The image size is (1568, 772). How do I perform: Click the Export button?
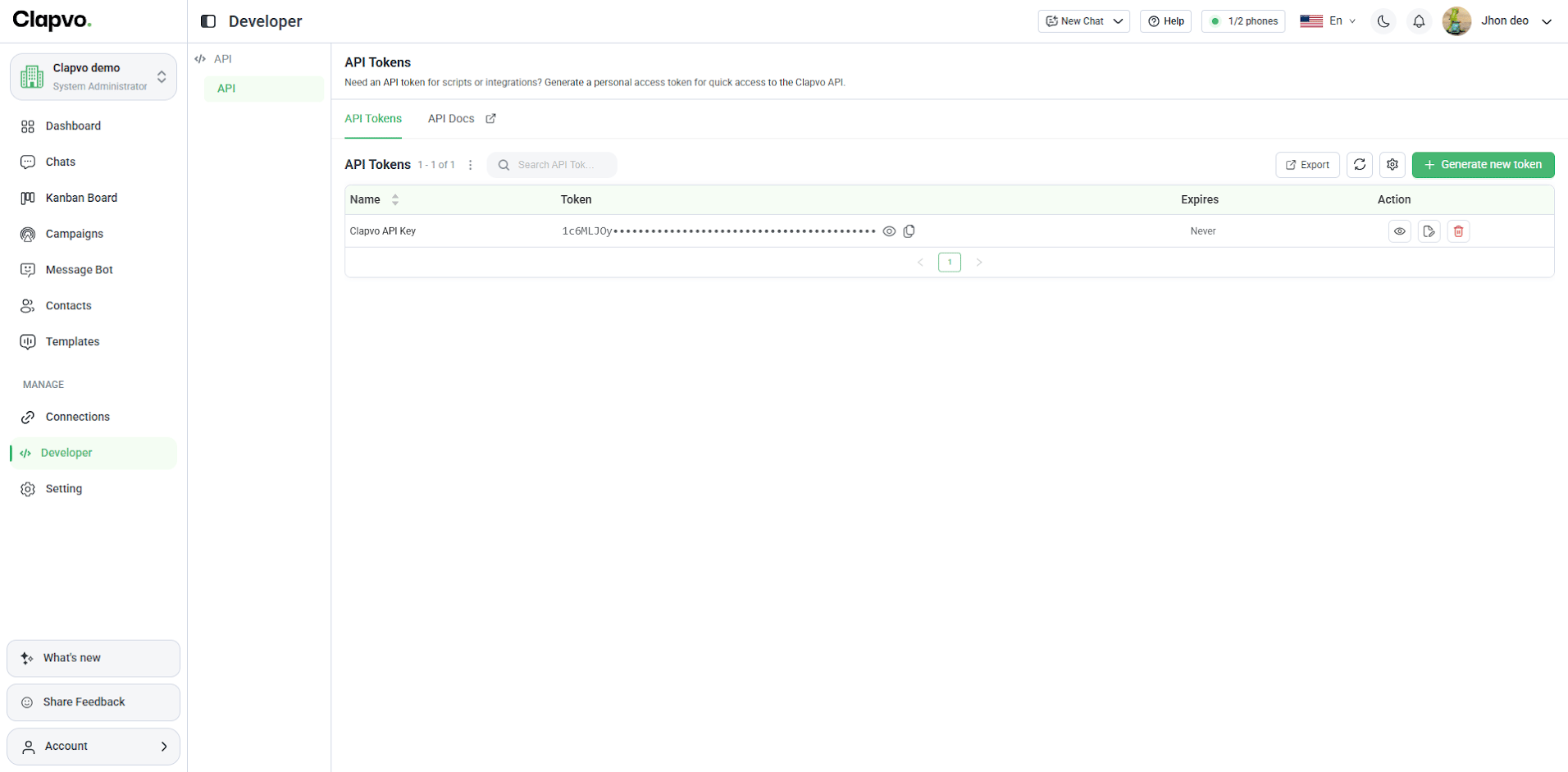(x=1307, y=165)
